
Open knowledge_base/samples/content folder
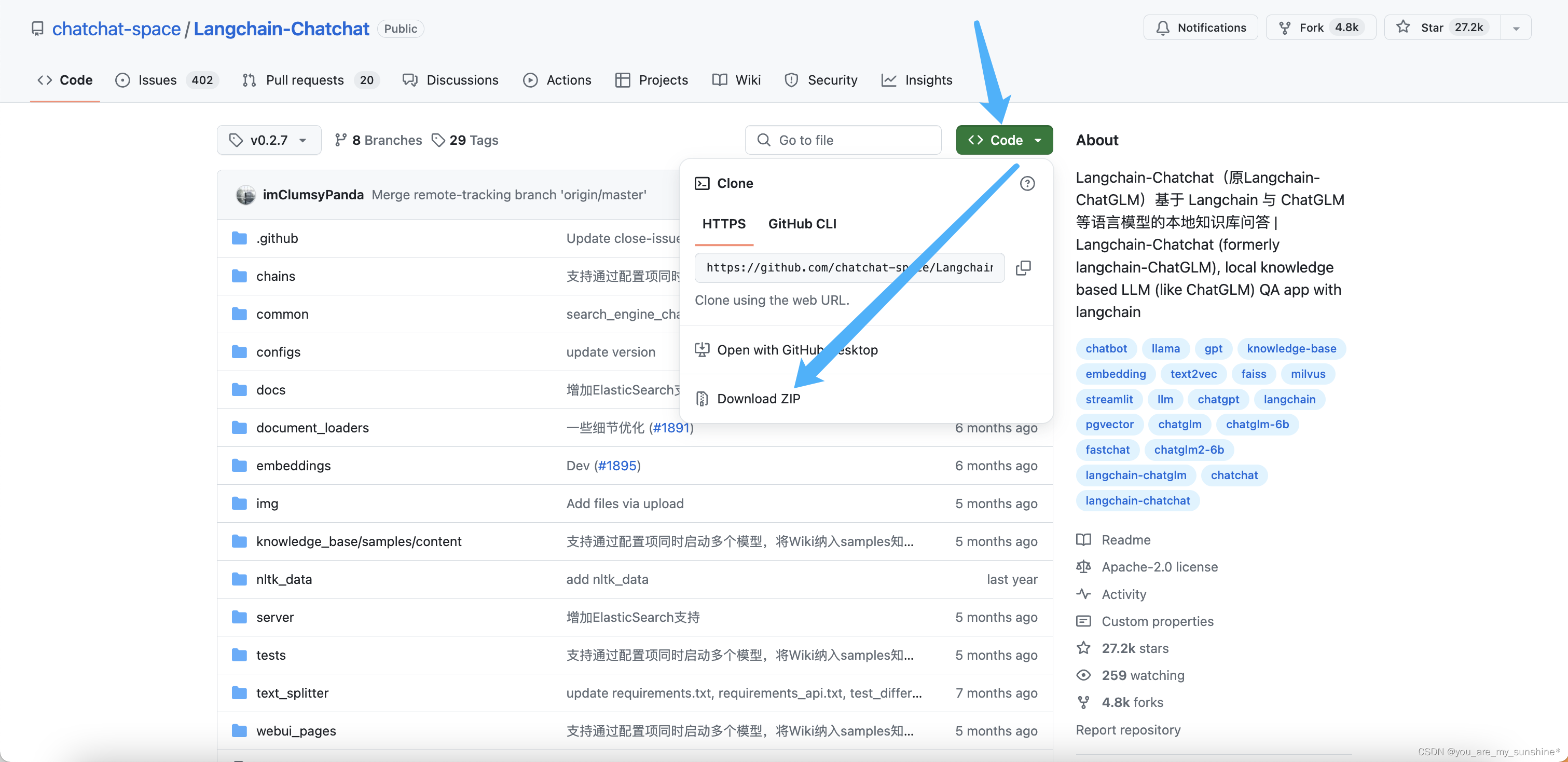click(359, 541)
